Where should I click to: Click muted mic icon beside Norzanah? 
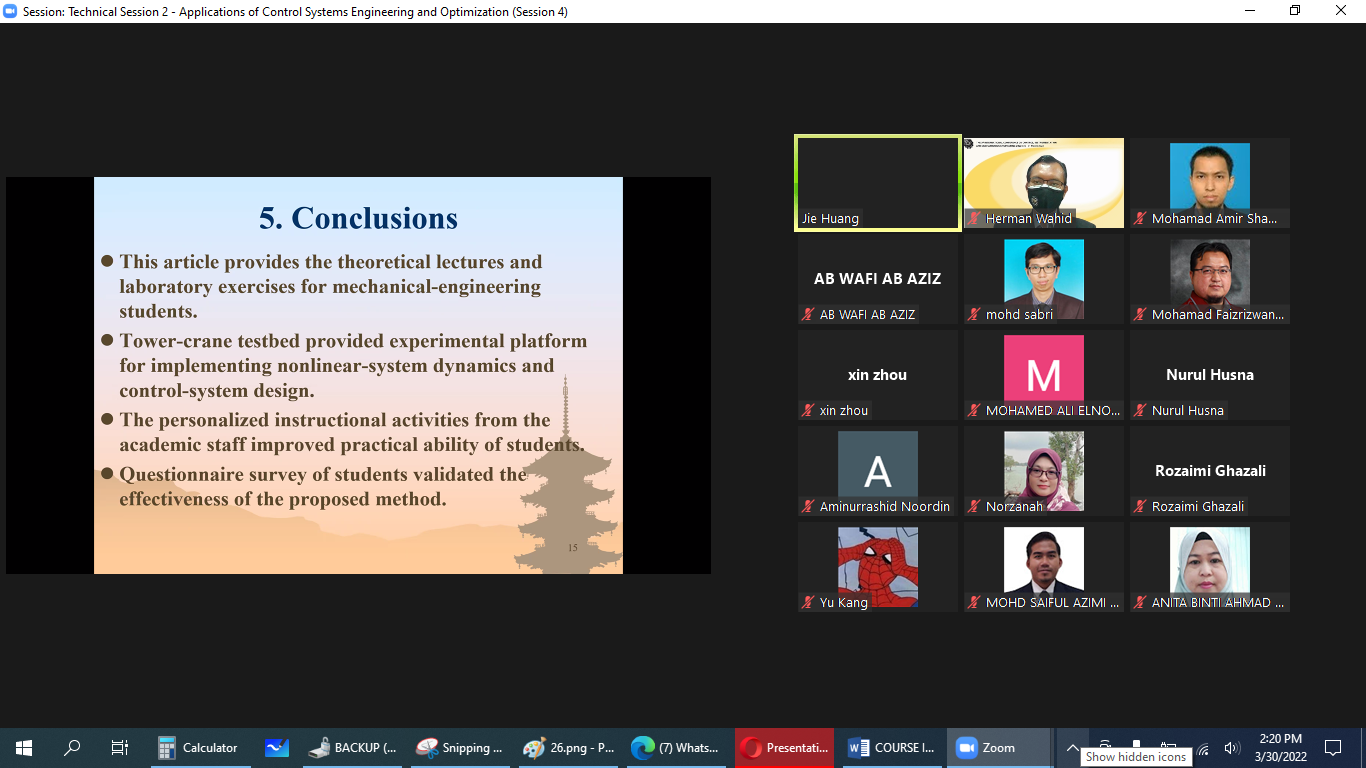(974, 507)
